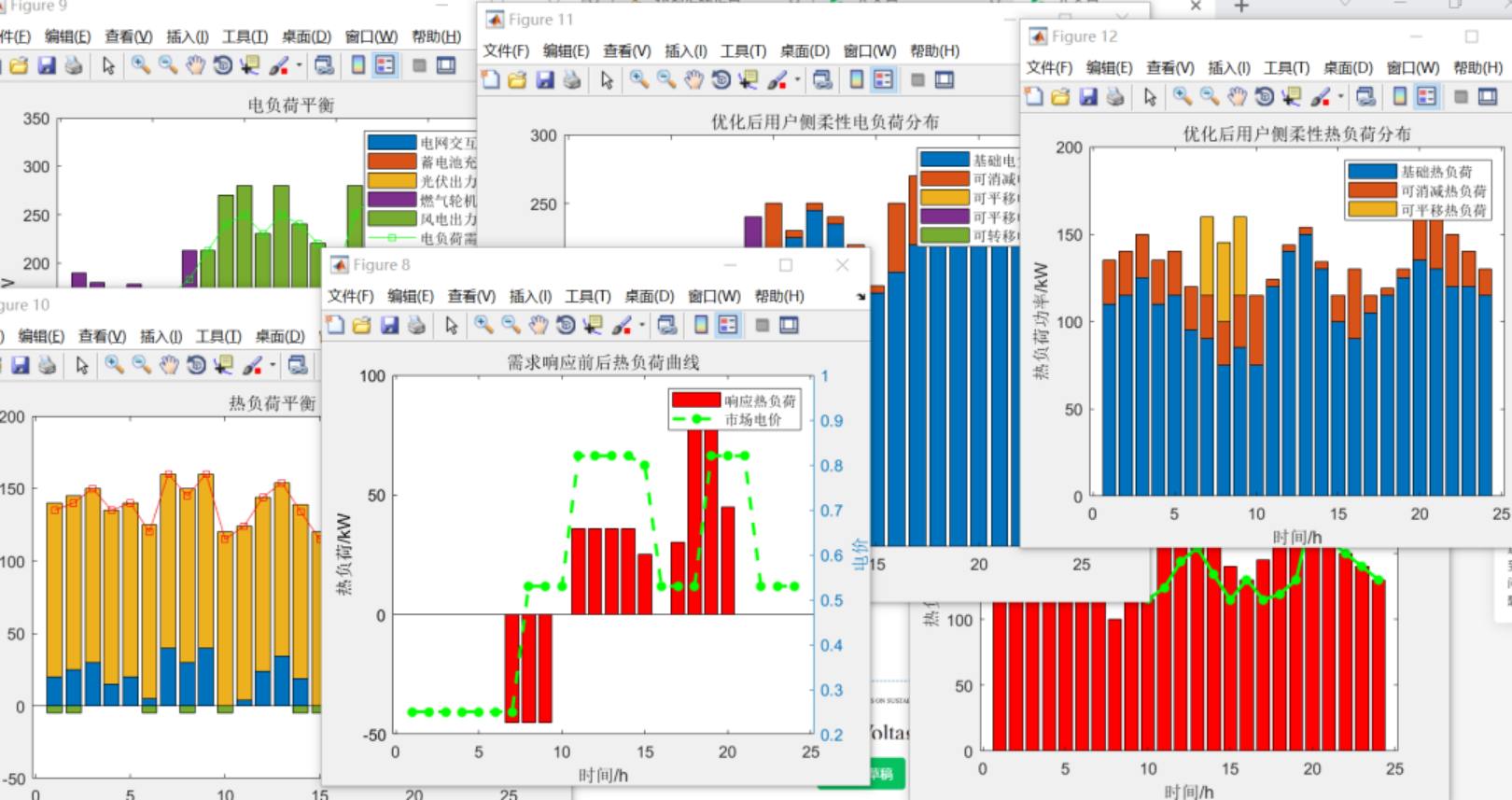Image resolution: width=1512 pixels, height=800 pixels.
Task: Toggle Insert Legend in Figure 11
Action: (883, 80)
